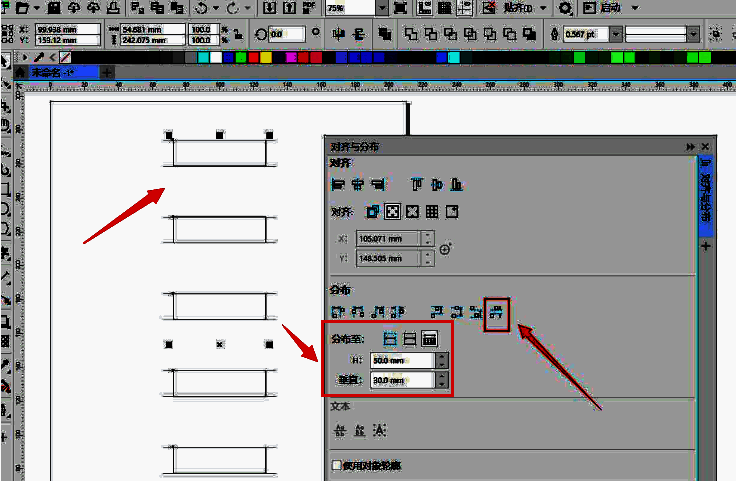This screenshot has width=736, height=481.
Task: Select distribute to object spacing option
Action: pos(429,339)
